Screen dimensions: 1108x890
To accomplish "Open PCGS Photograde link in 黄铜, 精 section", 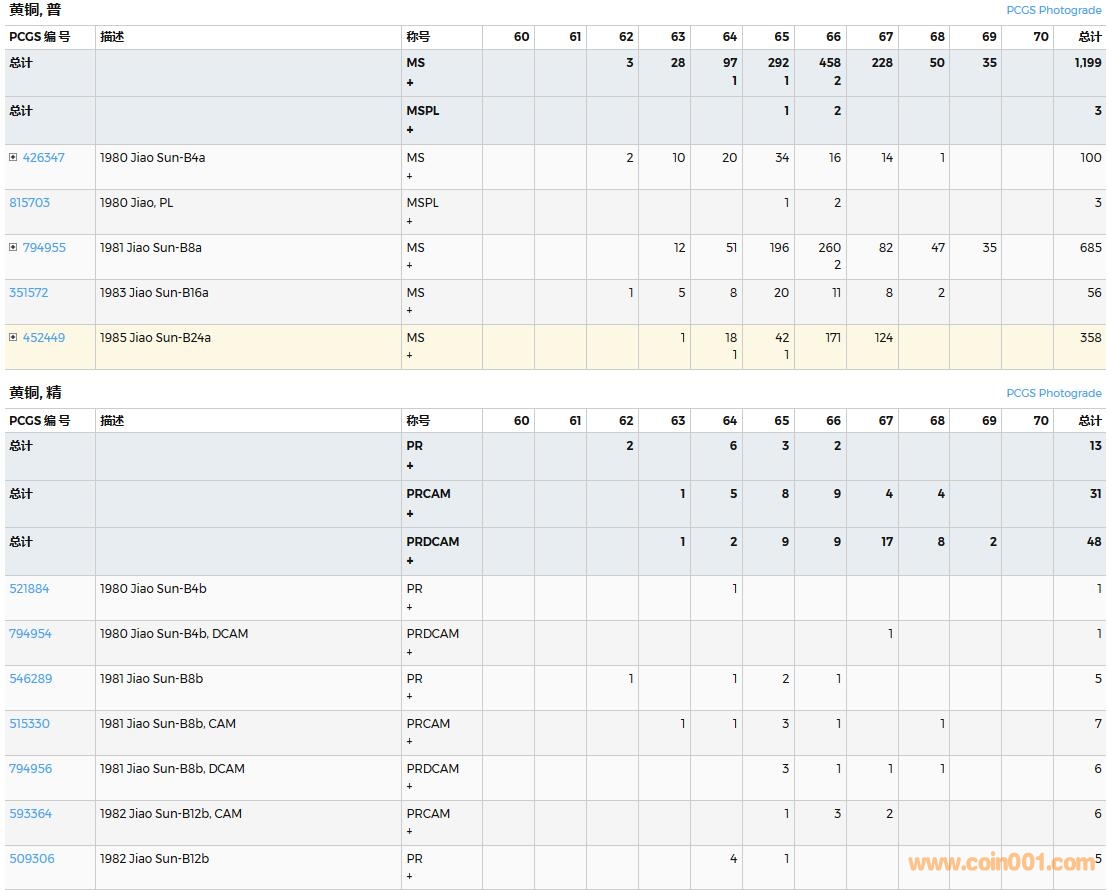I will [x=1053, y=393].
